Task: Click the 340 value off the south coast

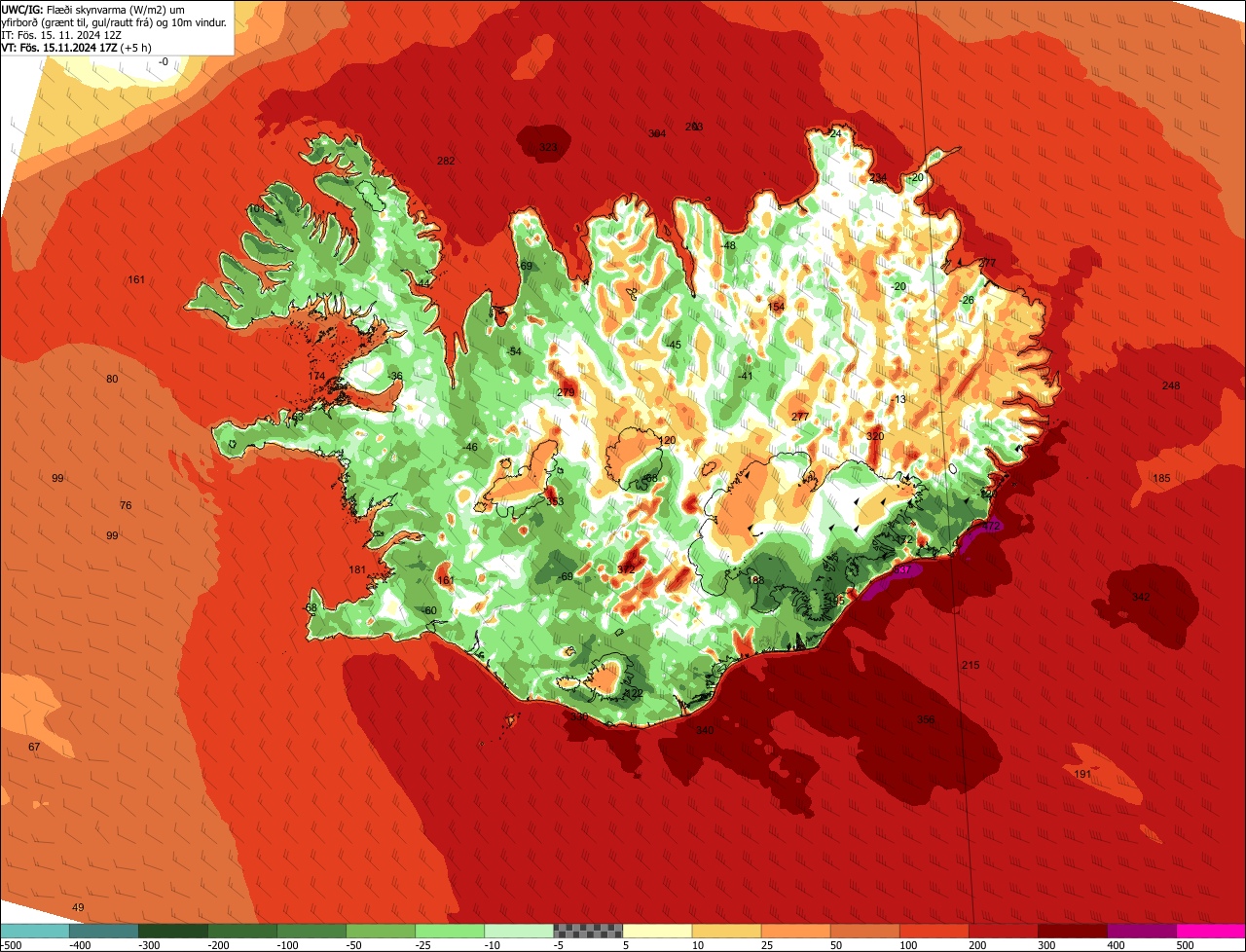Action: coord(705,730)
